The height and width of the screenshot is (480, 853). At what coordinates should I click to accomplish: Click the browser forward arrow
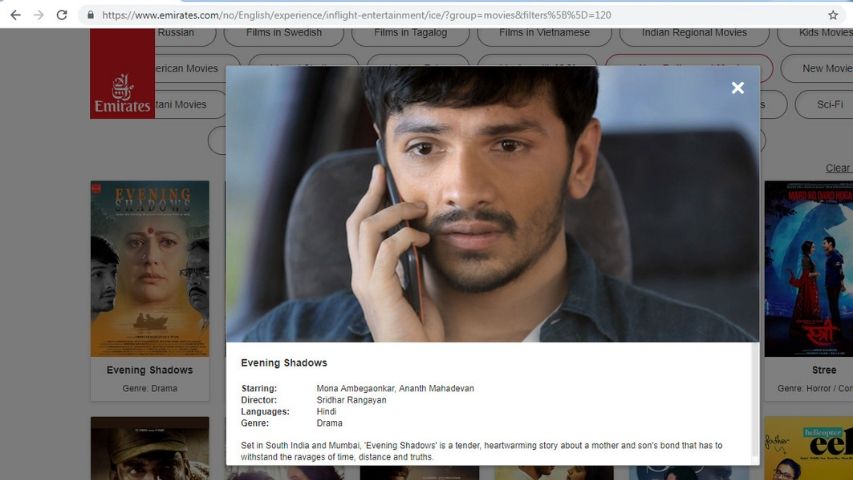click(x=38, y=15)
